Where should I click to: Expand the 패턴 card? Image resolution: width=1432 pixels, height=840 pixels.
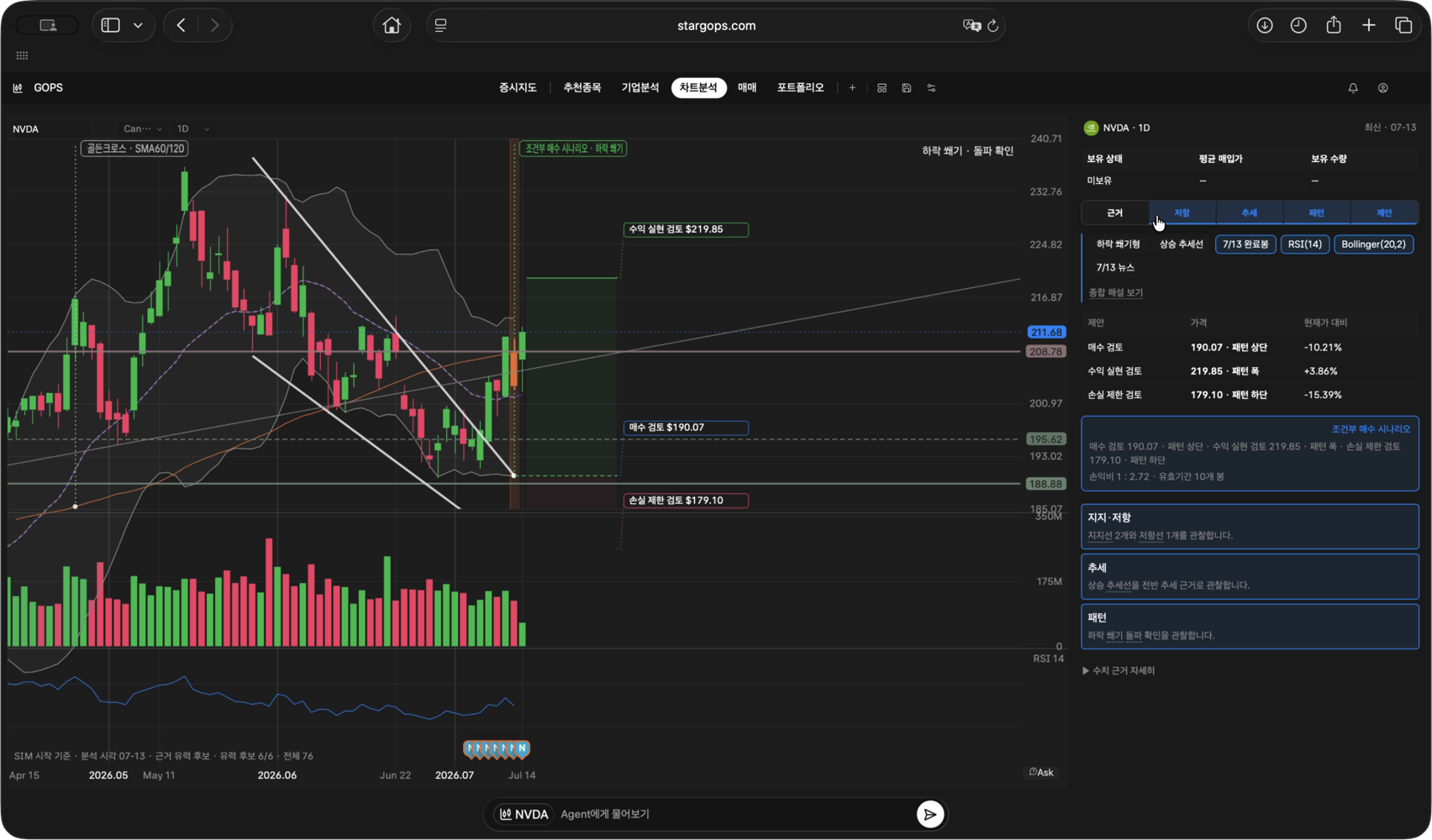(1250, 627)
